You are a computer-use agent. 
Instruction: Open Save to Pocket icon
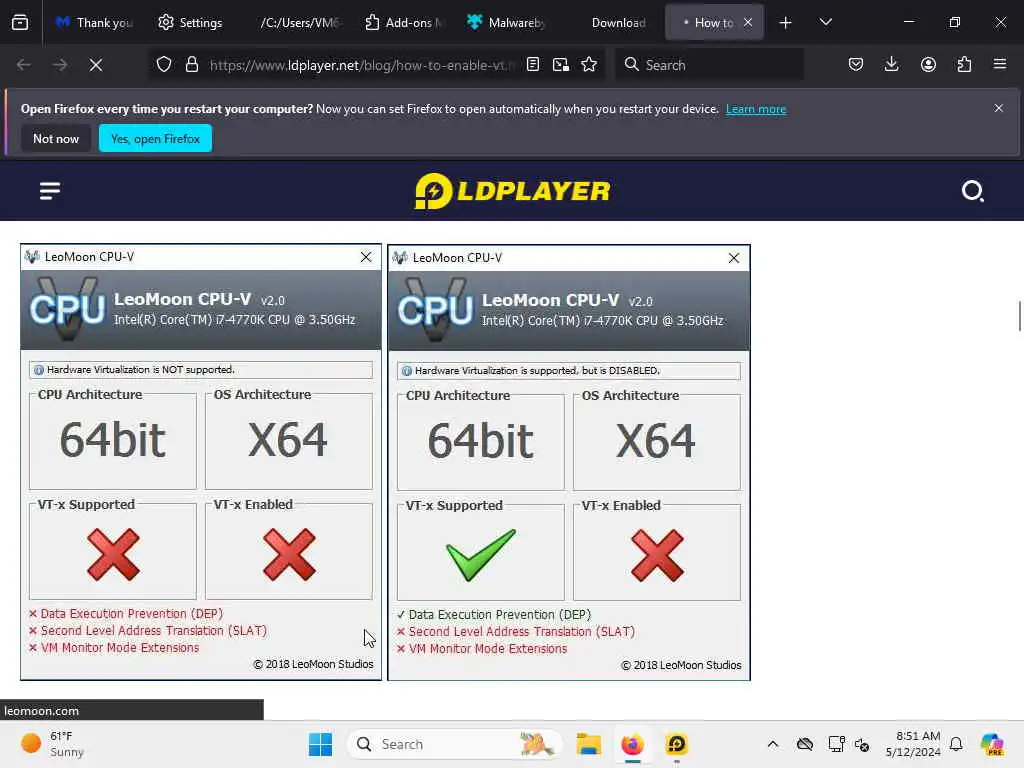coord(856,65)
